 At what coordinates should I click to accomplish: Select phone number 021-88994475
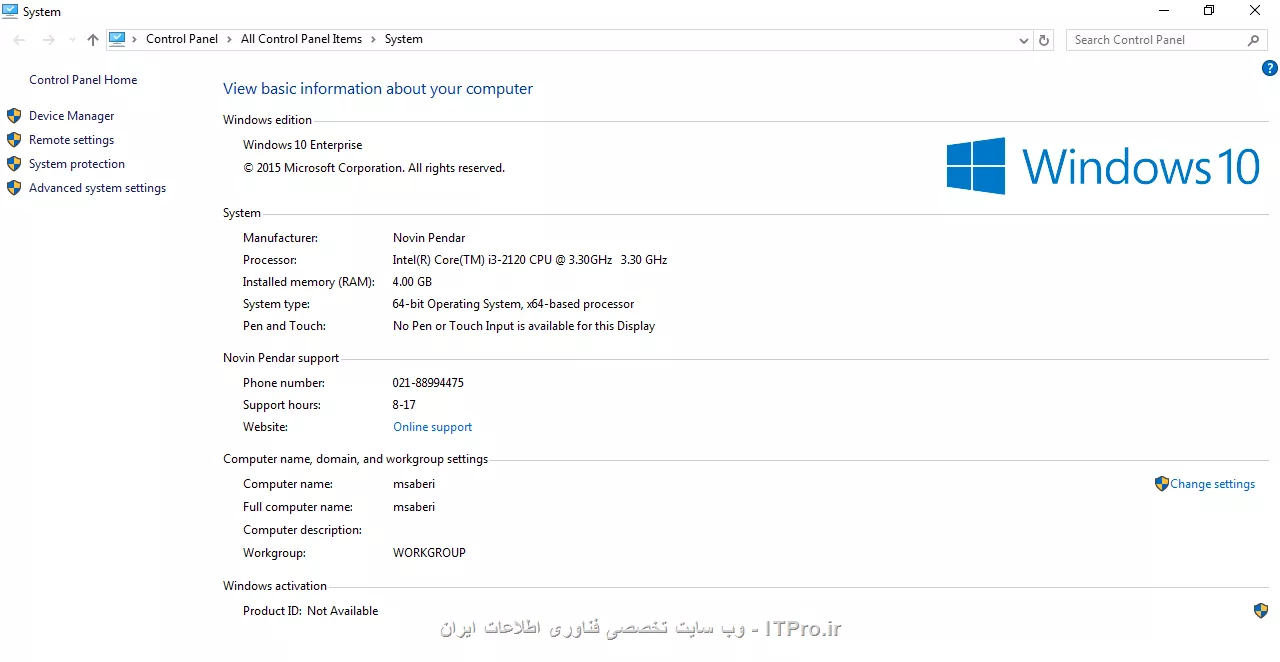click(428, 383)
